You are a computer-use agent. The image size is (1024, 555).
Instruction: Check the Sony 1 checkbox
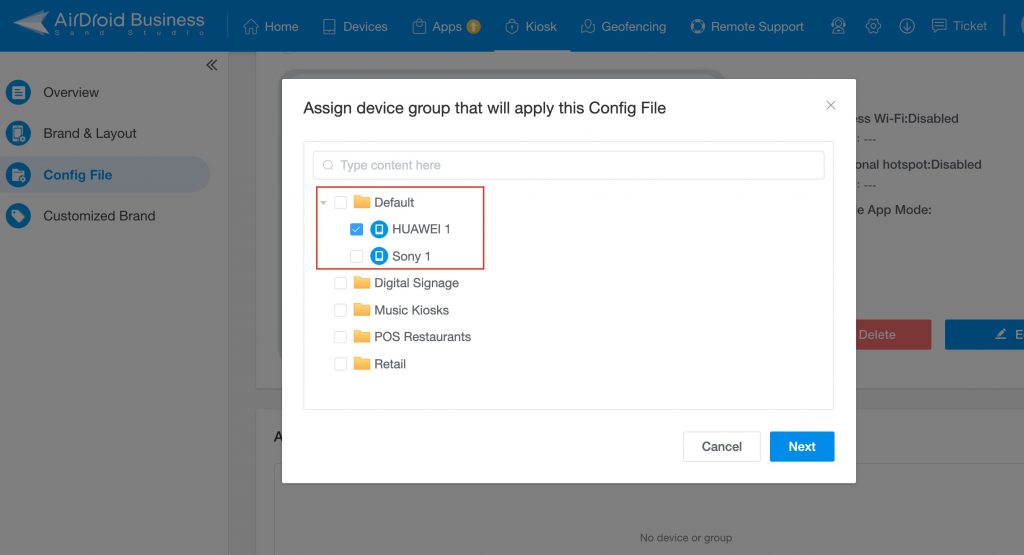pyautogui.click(x=357, y=256)
